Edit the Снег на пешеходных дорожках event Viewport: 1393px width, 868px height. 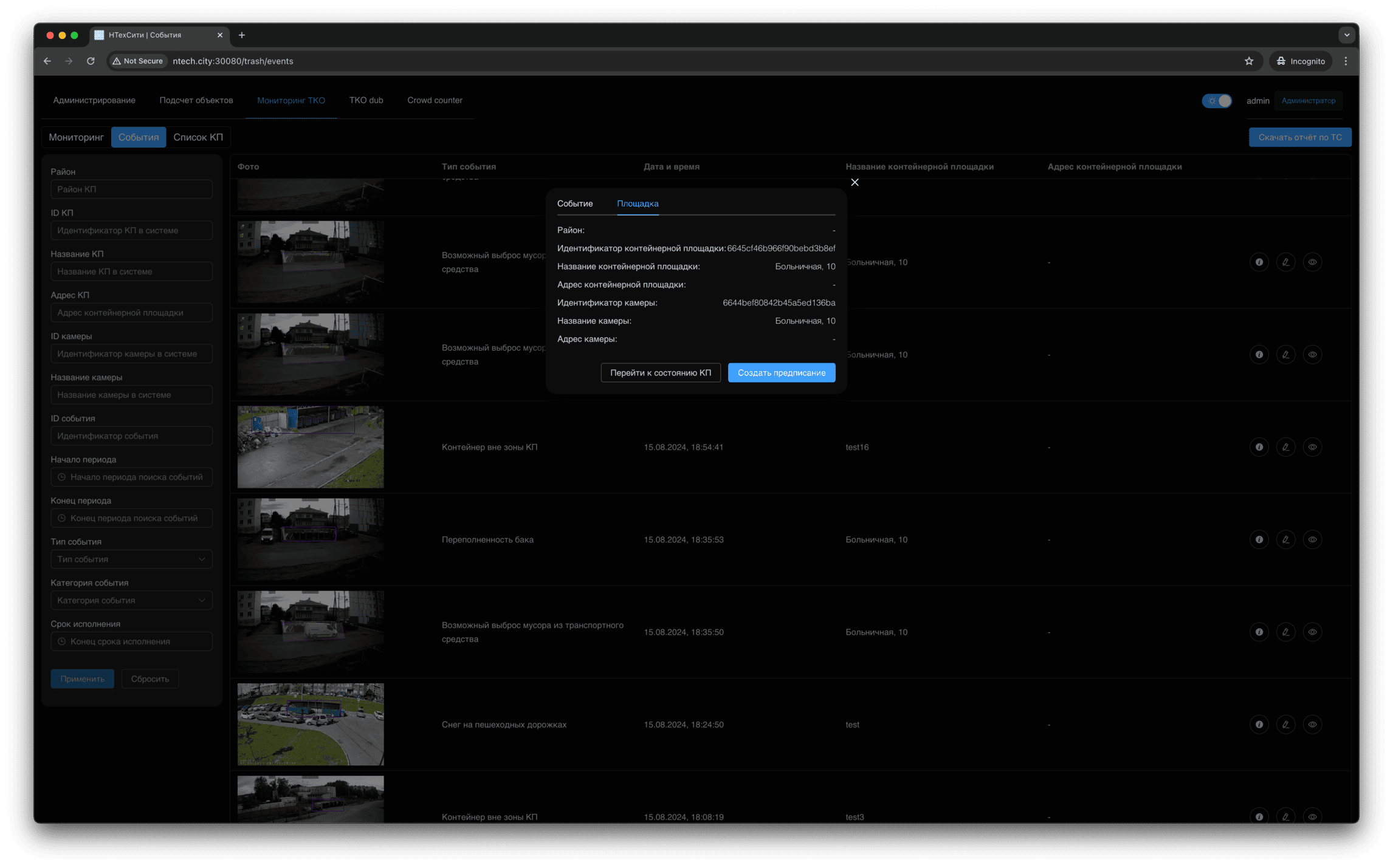point(1285,725)
